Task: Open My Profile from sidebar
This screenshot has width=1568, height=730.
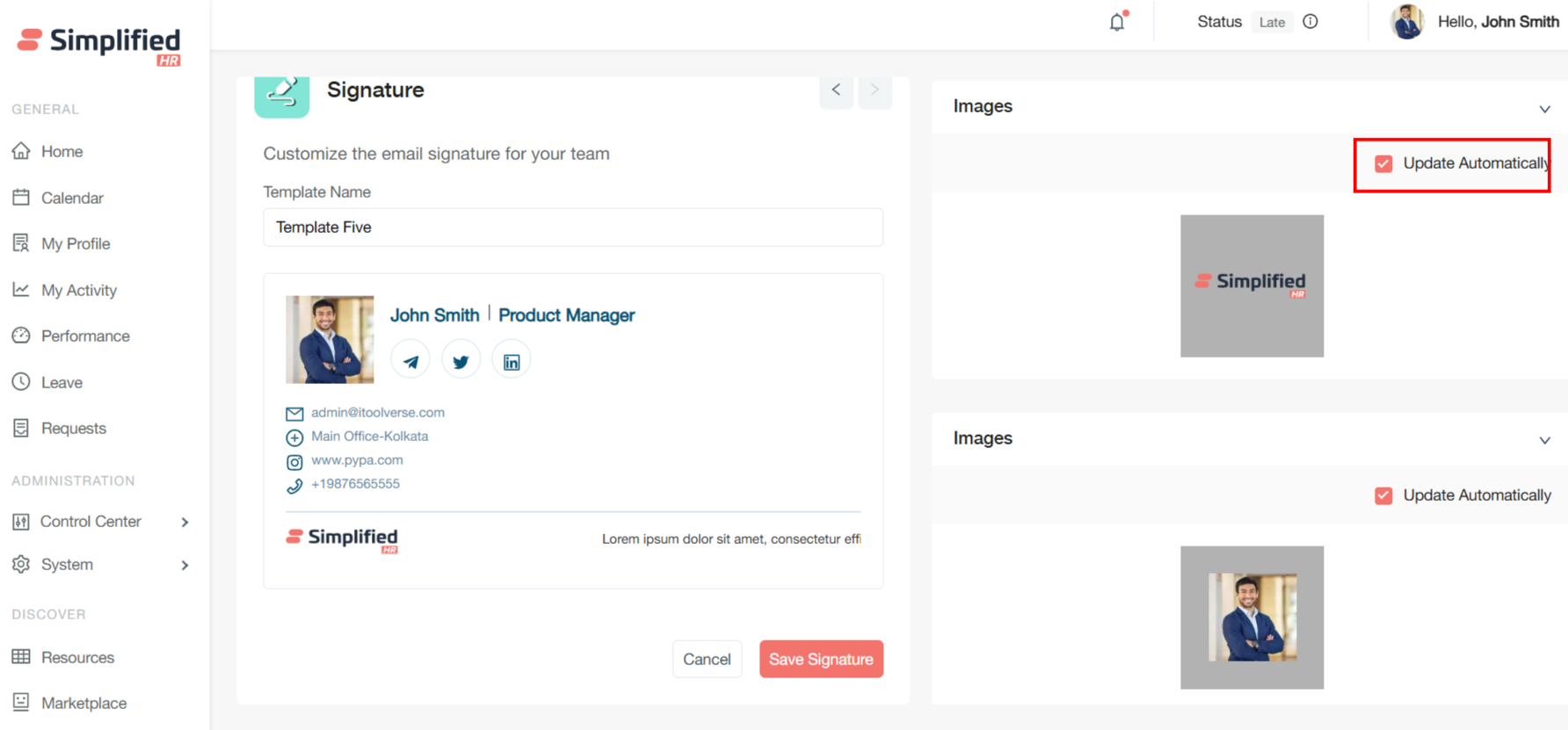Action: [x=76, y=243]
